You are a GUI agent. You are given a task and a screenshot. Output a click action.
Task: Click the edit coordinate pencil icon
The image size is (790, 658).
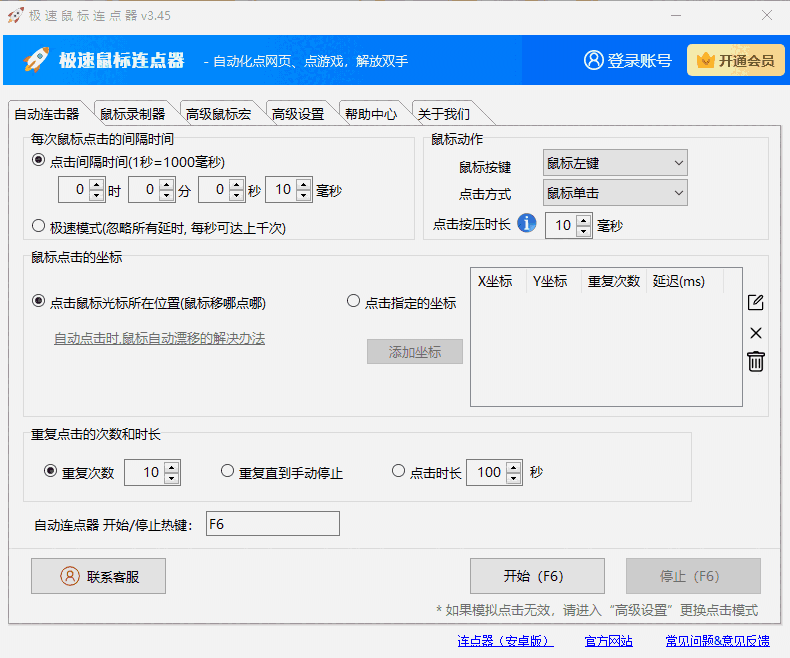pos(756,303)
